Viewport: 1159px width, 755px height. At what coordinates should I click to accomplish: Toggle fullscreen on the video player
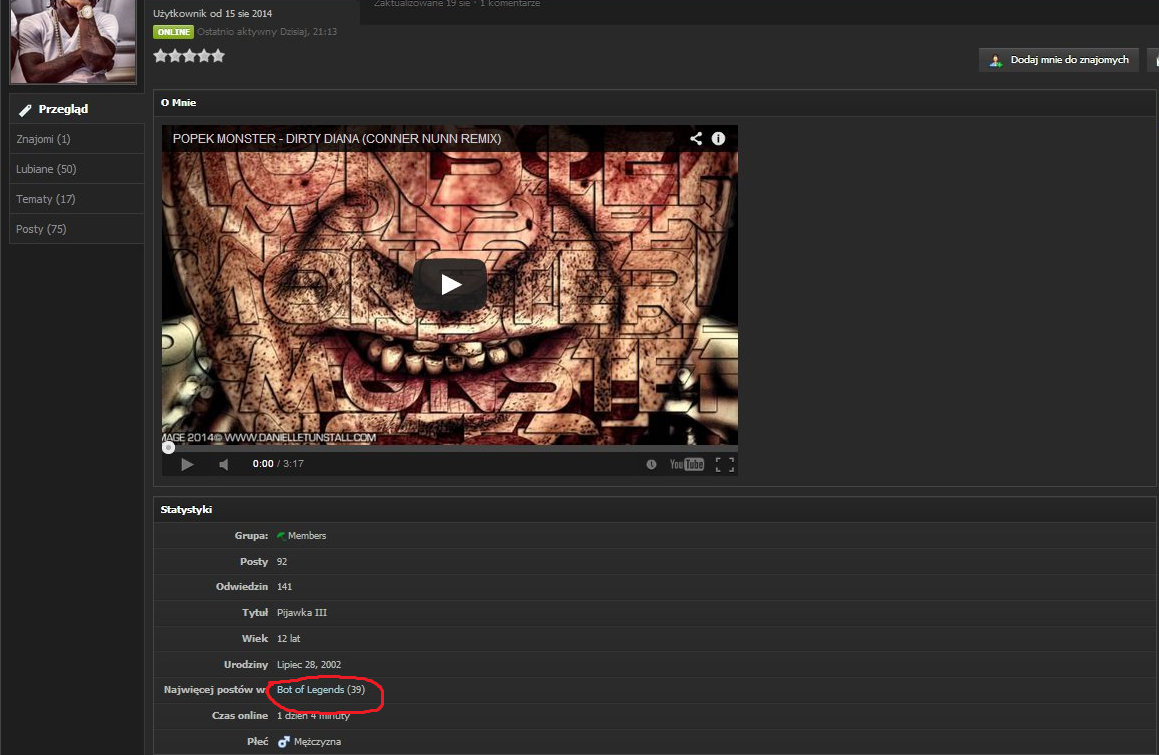click(724, 464)
